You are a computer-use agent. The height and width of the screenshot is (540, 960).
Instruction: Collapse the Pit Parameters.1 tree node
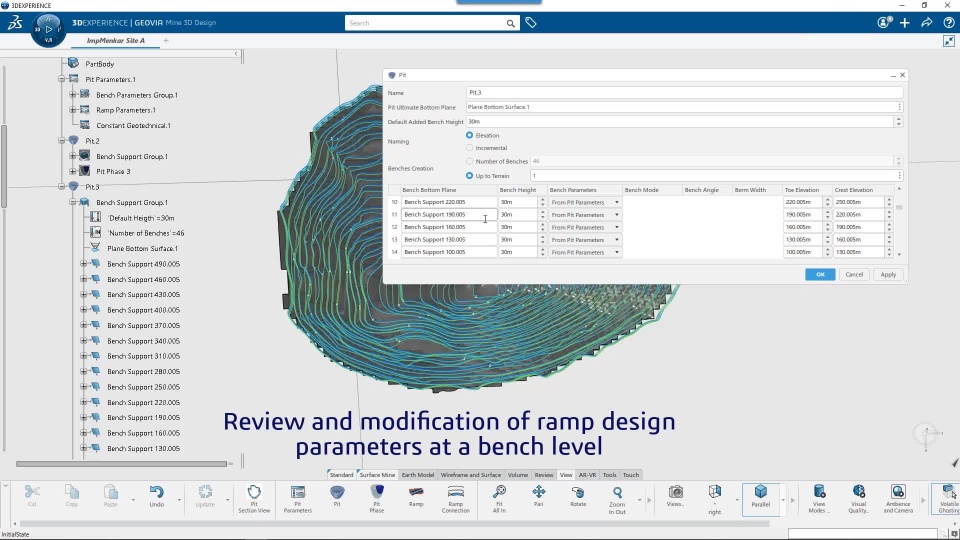pyautogui.click(x=62, y=79)
